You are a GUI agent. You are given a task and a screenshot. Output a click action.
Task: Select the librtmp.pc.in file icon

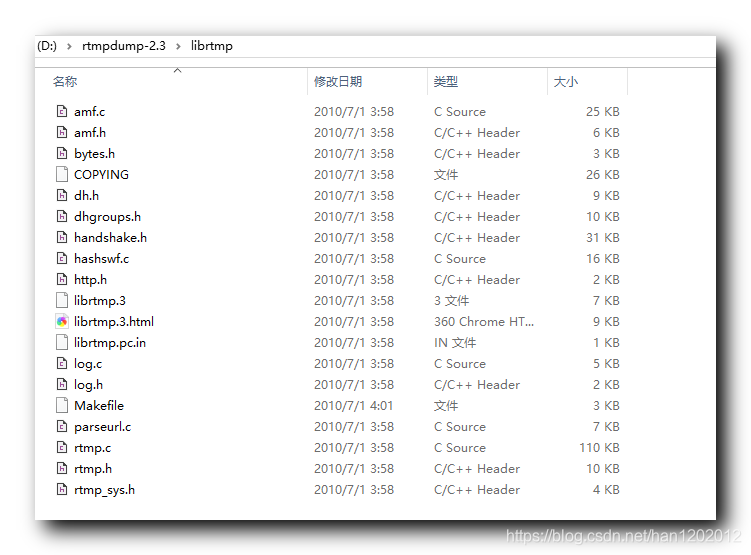[x=62, y=342]
